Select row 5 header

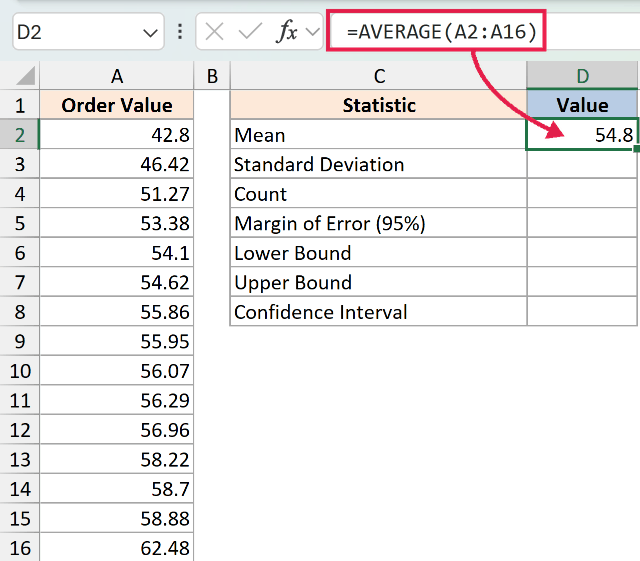(20, 223)
